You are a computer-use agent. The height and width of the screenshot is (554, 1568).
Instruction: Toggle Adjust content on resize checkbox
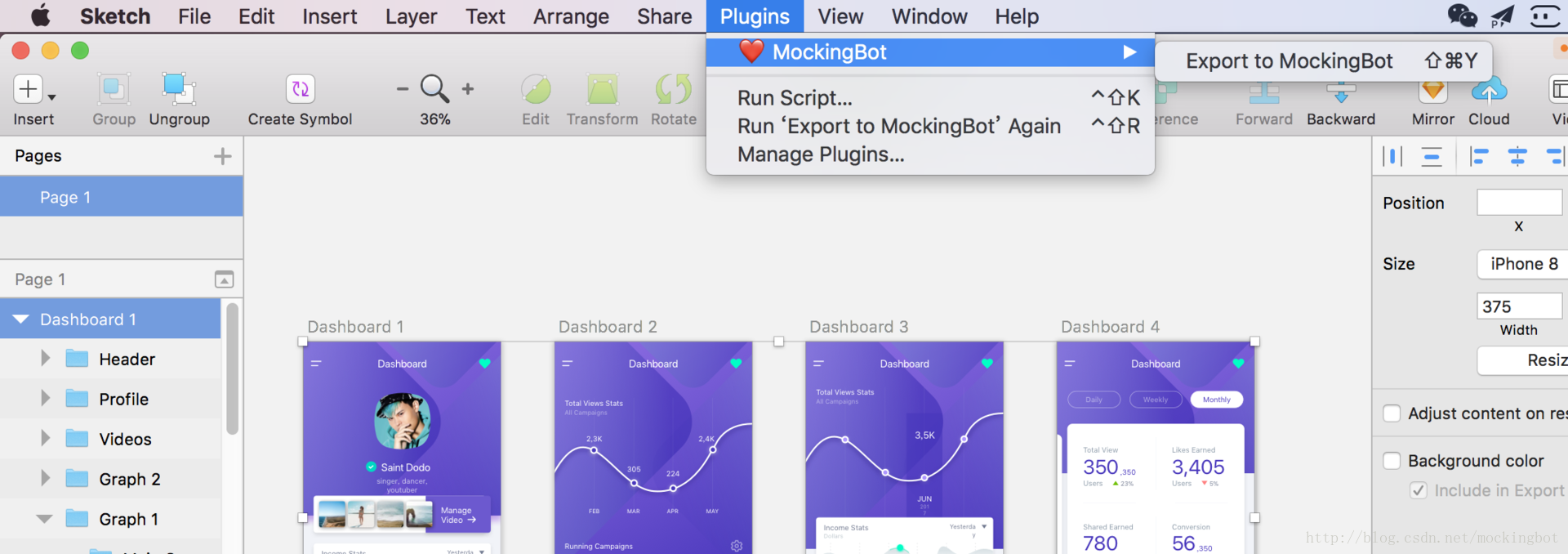pyautogui.click(x=1392, y=413)
